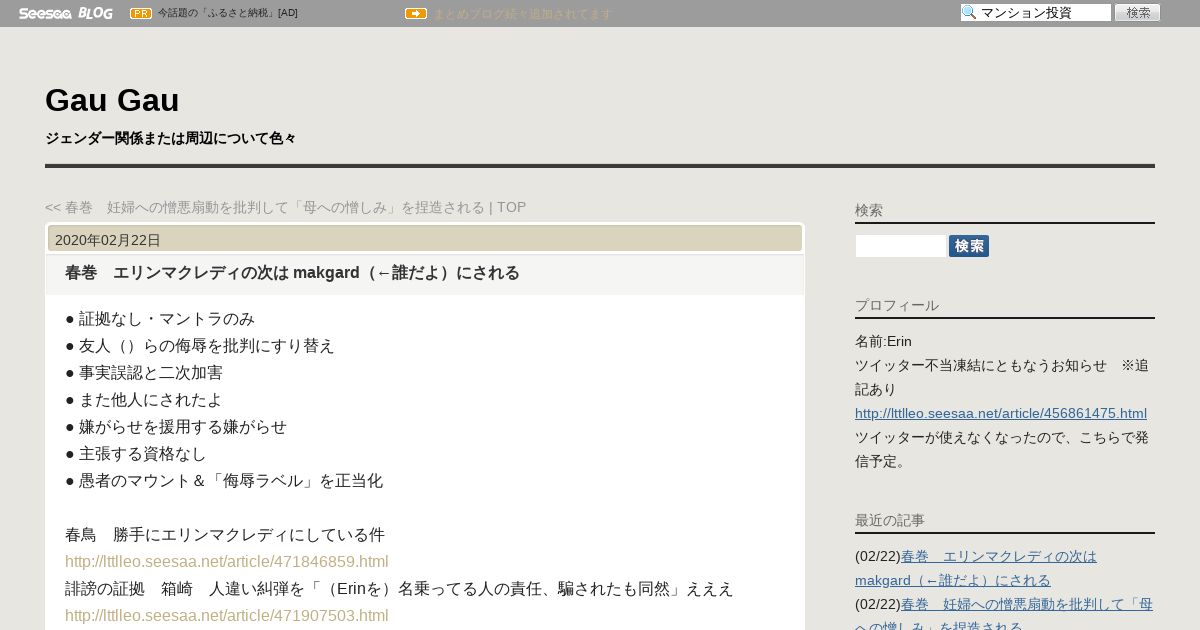Open recent article エリンマクレディの次は makgard in sidebar
The image size is (1200, 630).
[x=976, y=568]
